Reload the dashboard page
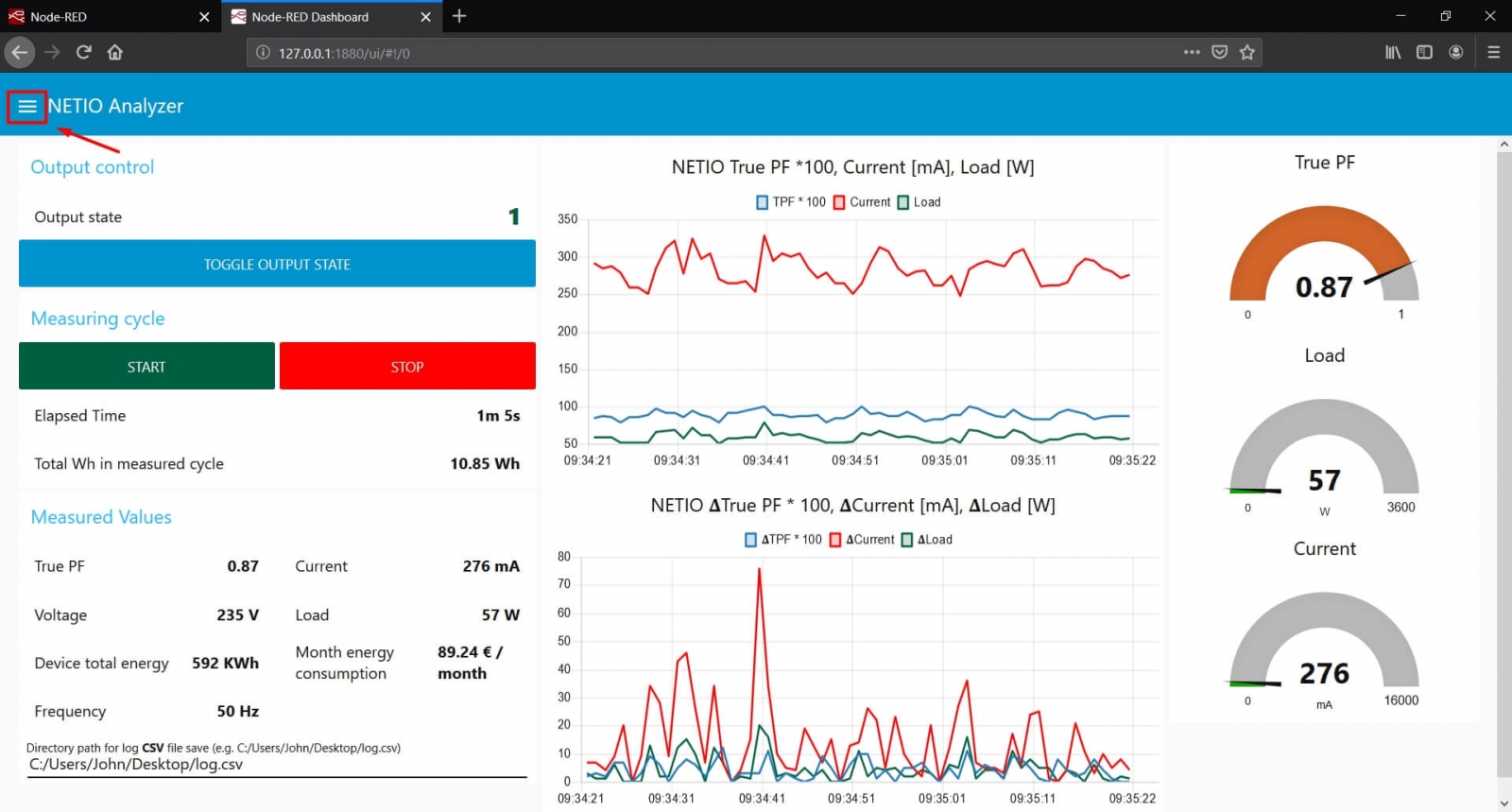1512x812 pixels. [x=84, y=52]
